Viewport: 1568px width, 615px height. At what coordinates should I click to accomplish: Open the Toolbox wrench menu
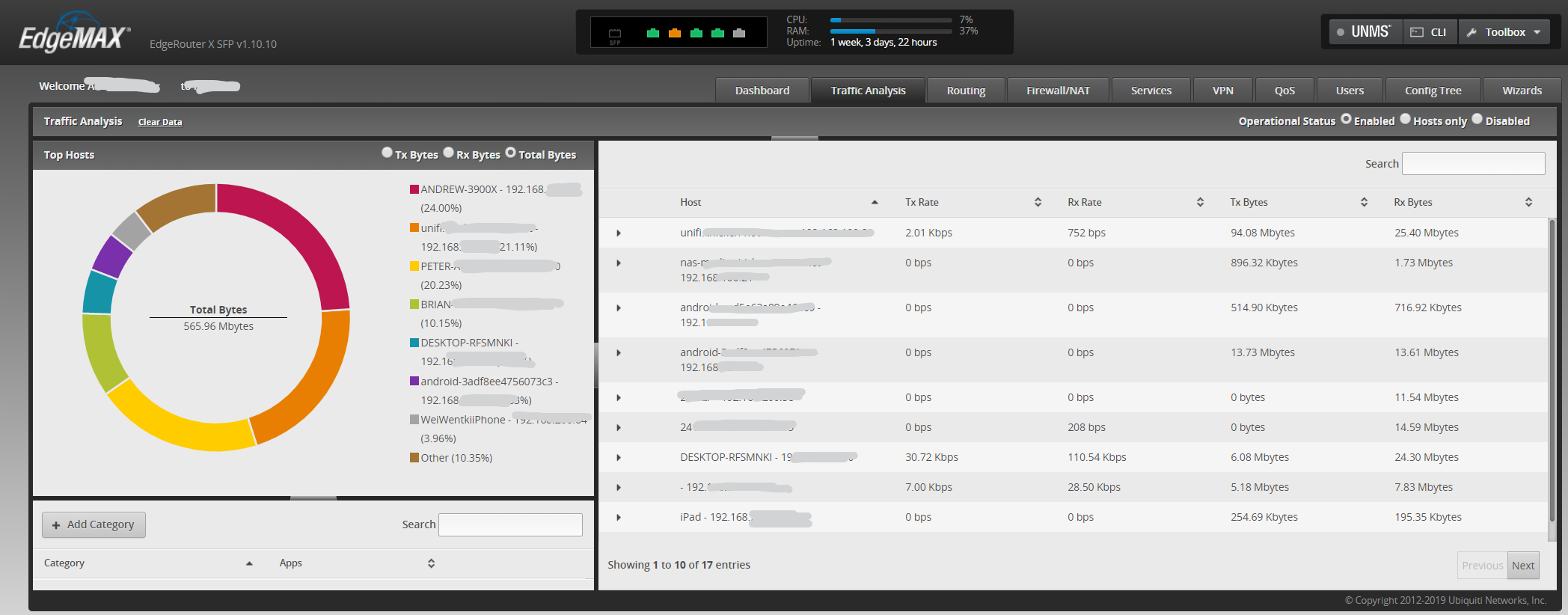[1504, 32]
